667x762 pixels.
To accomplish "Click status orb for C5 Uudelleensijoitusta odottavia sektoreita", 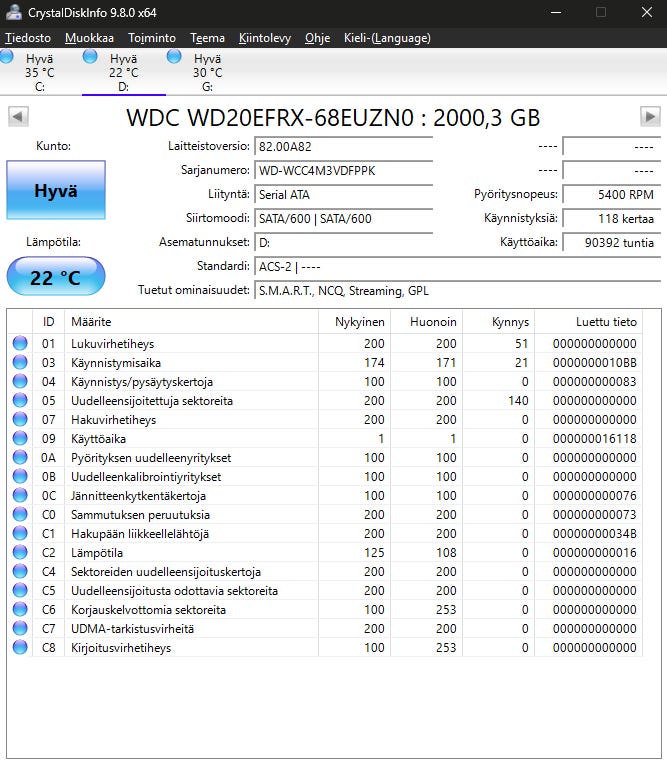I will (x=20, y=590).
